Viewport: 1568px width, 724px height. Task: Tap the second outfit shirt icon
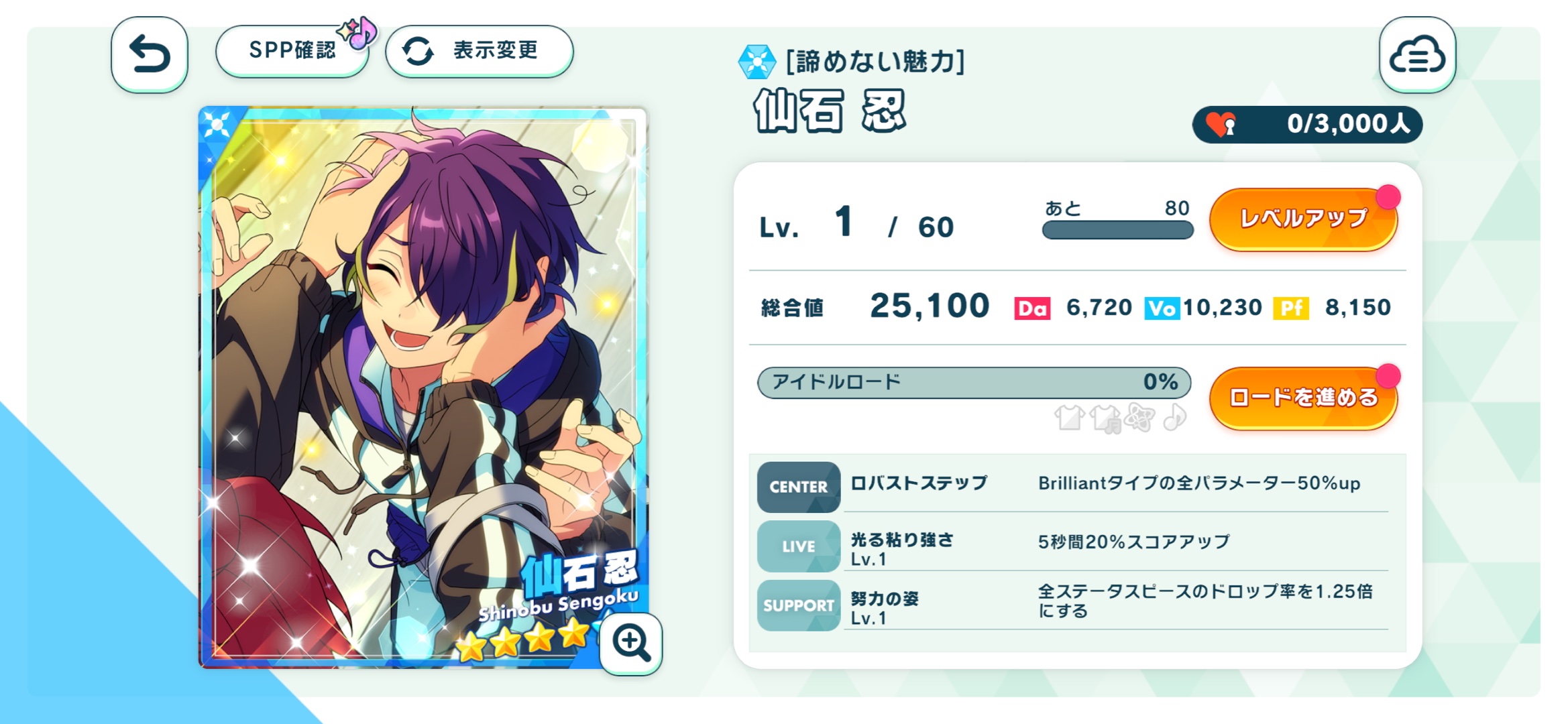coord(1105,419)
